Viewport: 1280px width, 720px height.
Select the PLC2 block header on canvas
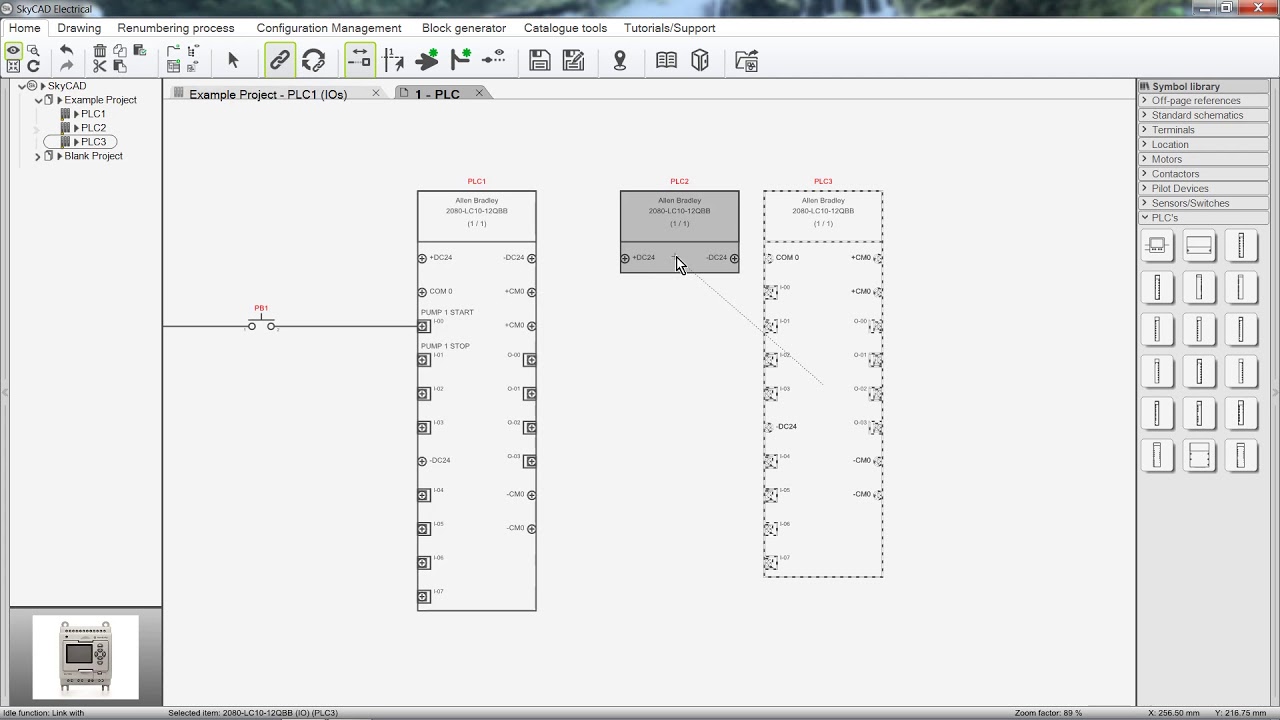[x=679, y=216]
